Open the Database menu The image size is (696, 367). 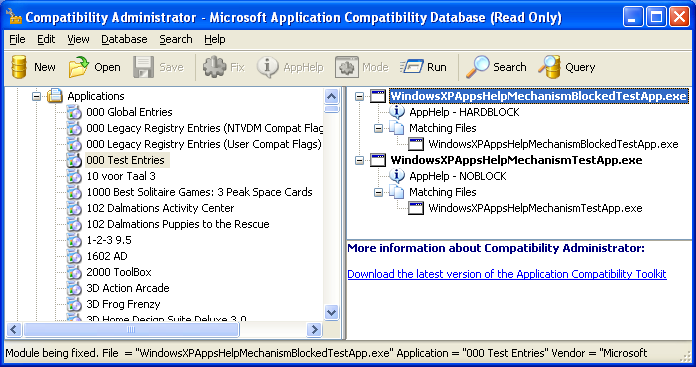pos(124,39)
